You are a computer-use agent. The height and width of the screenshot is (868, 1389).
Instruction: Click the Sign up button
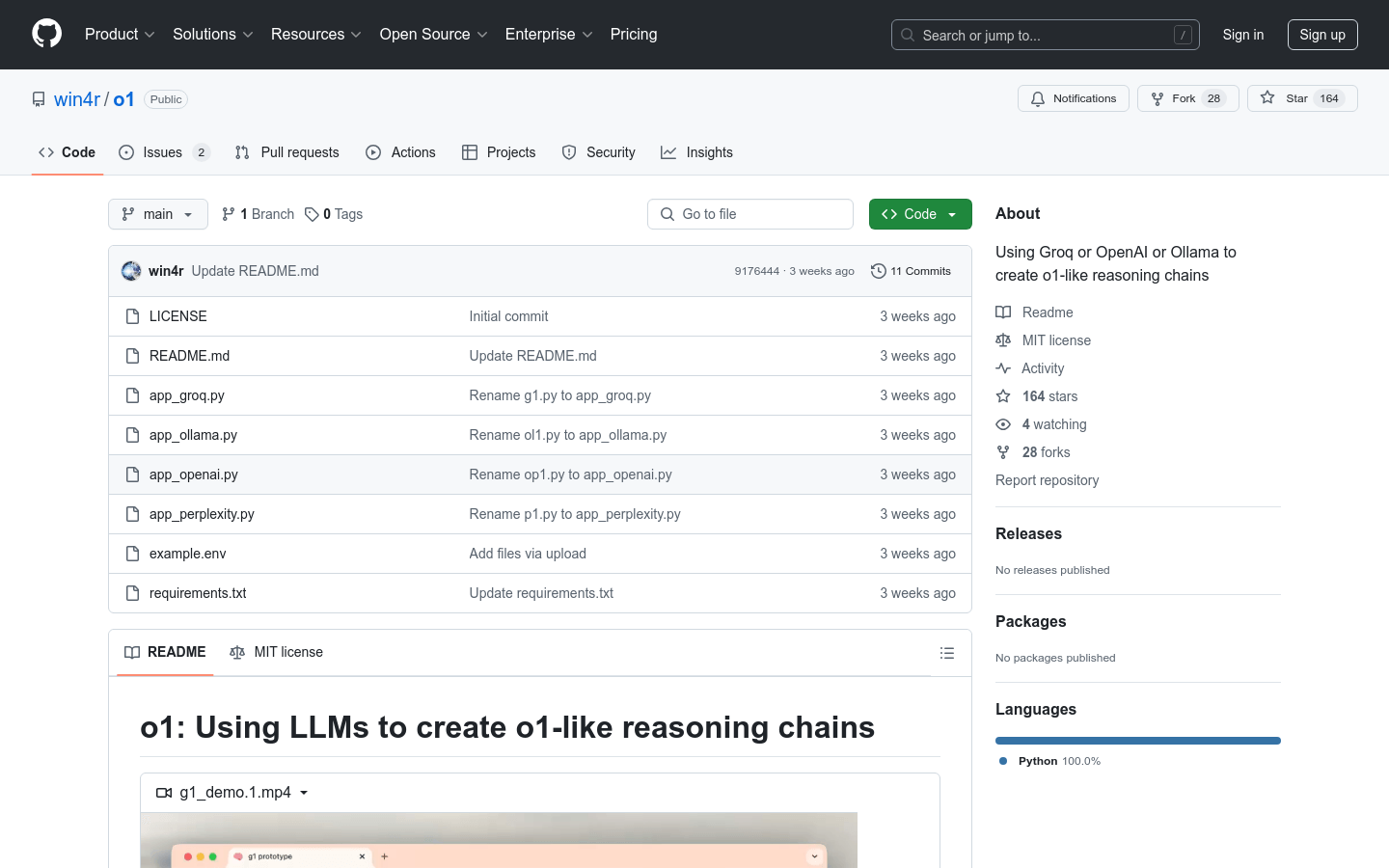click(1322, 35)
